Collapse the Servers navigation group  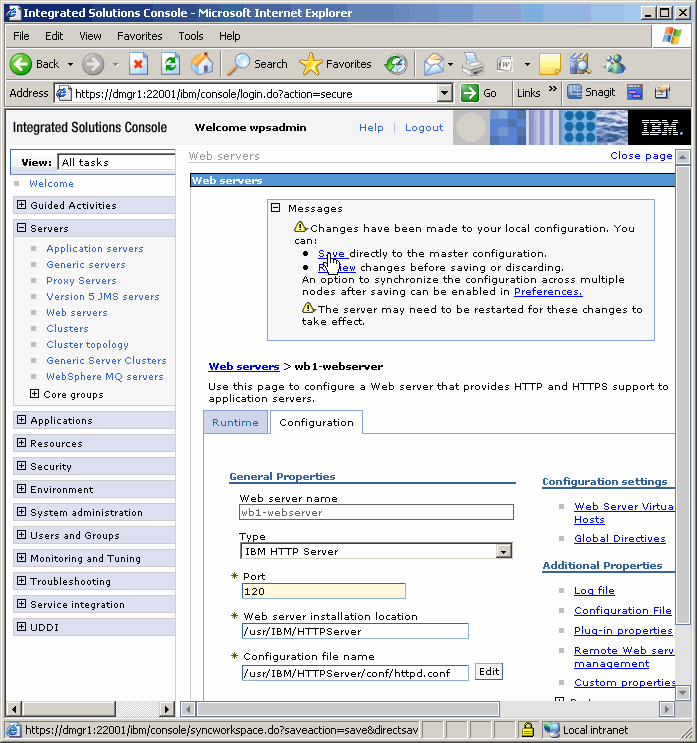(21, 228)
